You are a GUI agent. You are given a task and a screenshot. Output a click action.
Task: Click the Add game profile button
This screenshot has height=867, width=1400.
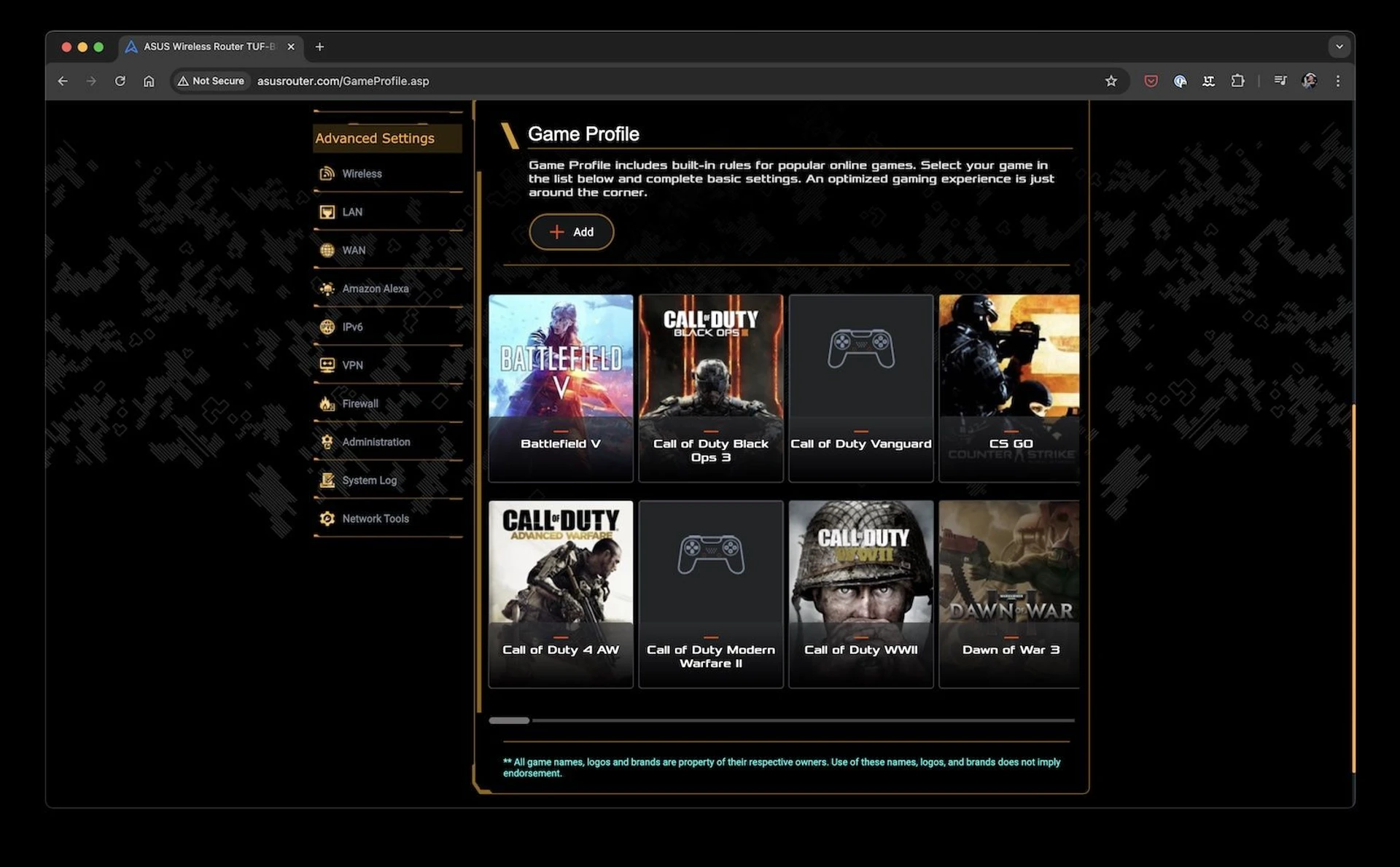pyautogui.click(x=571, y=232)
